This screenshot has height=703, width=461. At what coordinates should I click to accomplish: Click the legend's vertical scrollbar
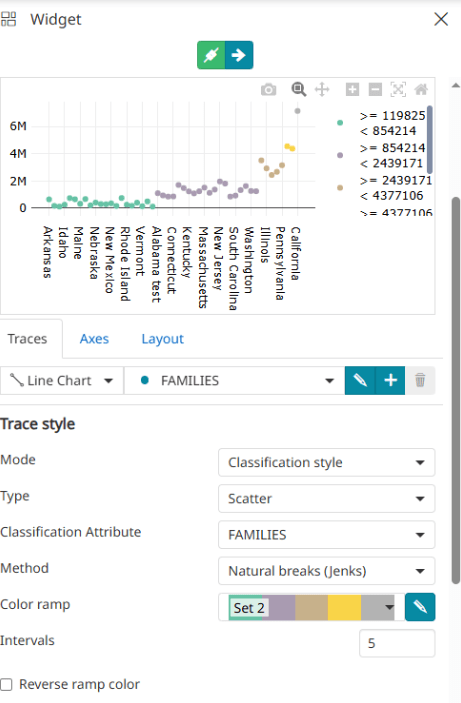tap(430, 139)
